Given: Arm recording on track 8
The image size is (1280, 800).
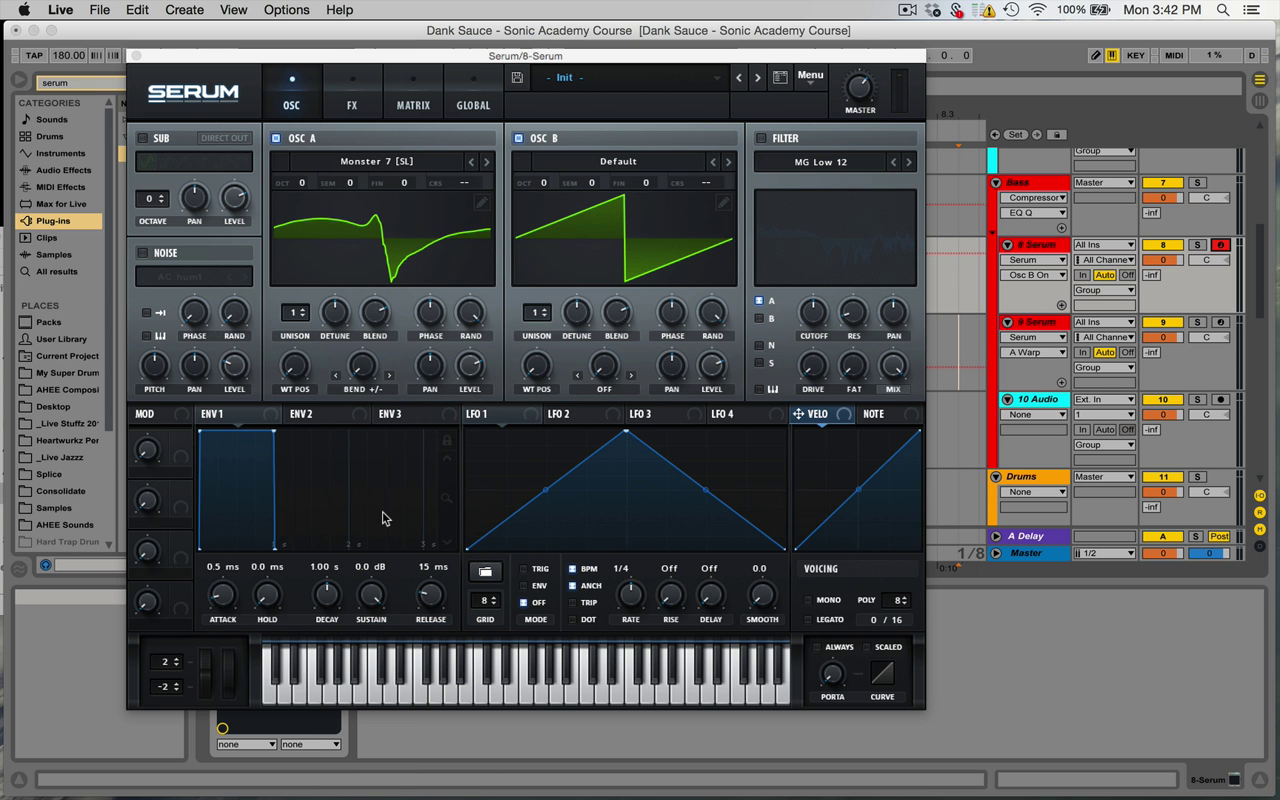Looking at the screenshot, I should click(1220, 245).
